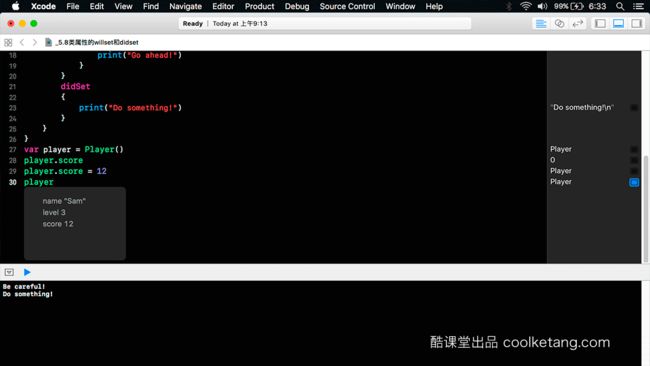Click line number 30 in gutter

tap(12, 182)
